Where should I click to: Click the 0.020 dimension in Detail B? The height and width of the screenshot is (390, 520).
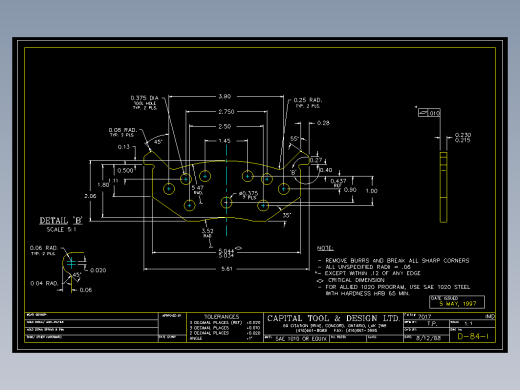pyautogui.click(x=98, y=270)
